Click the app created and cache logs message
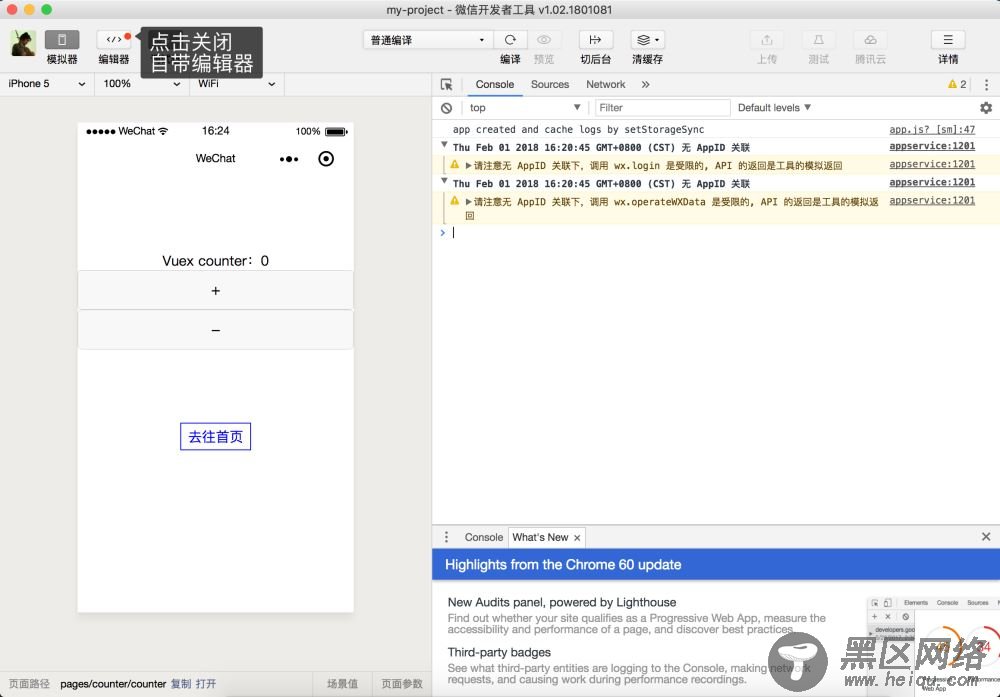 [578, 129]
